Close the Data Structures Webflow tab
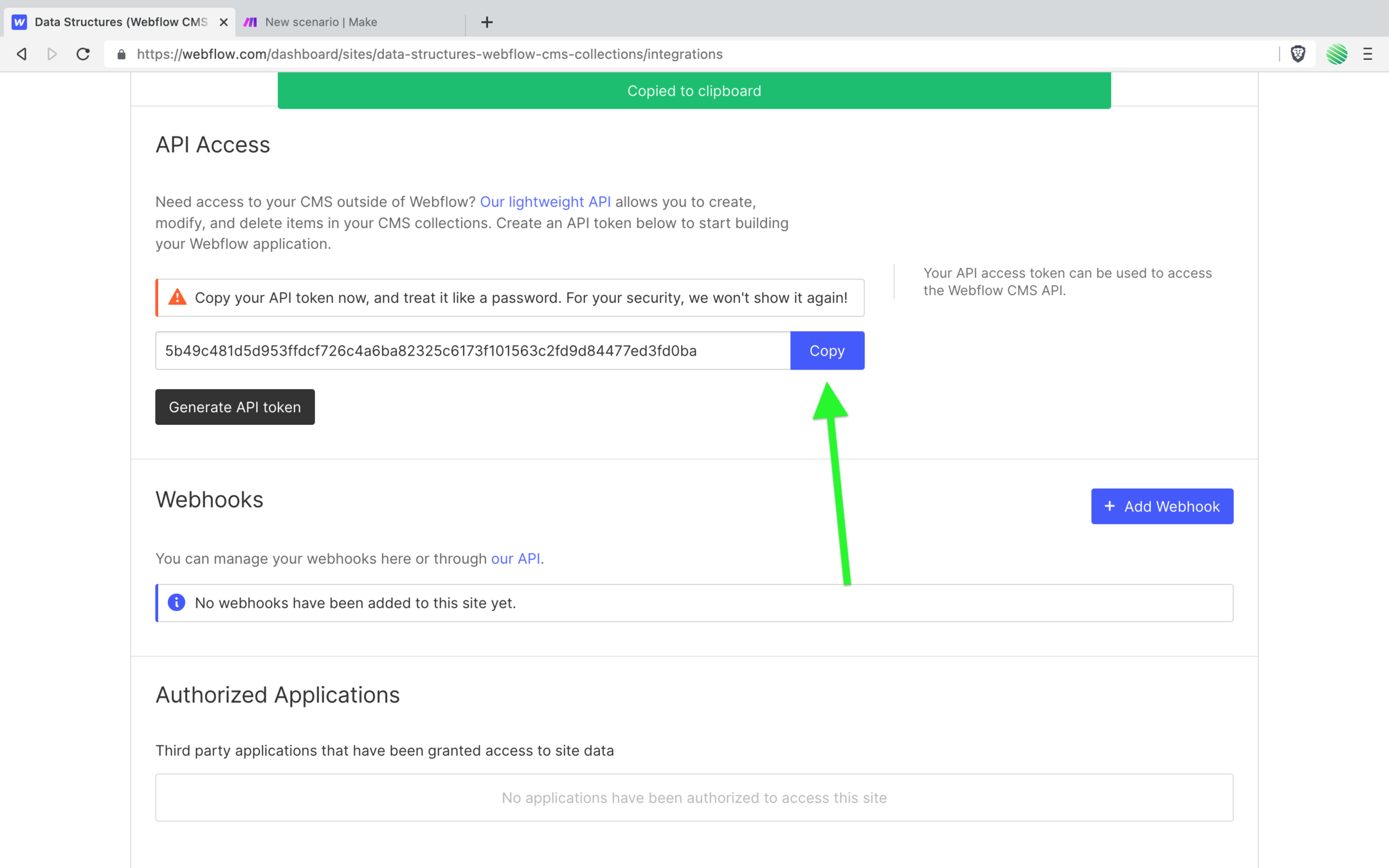Image resolution: width=1389 pixels, height=868 pixels. coord(223,22)
